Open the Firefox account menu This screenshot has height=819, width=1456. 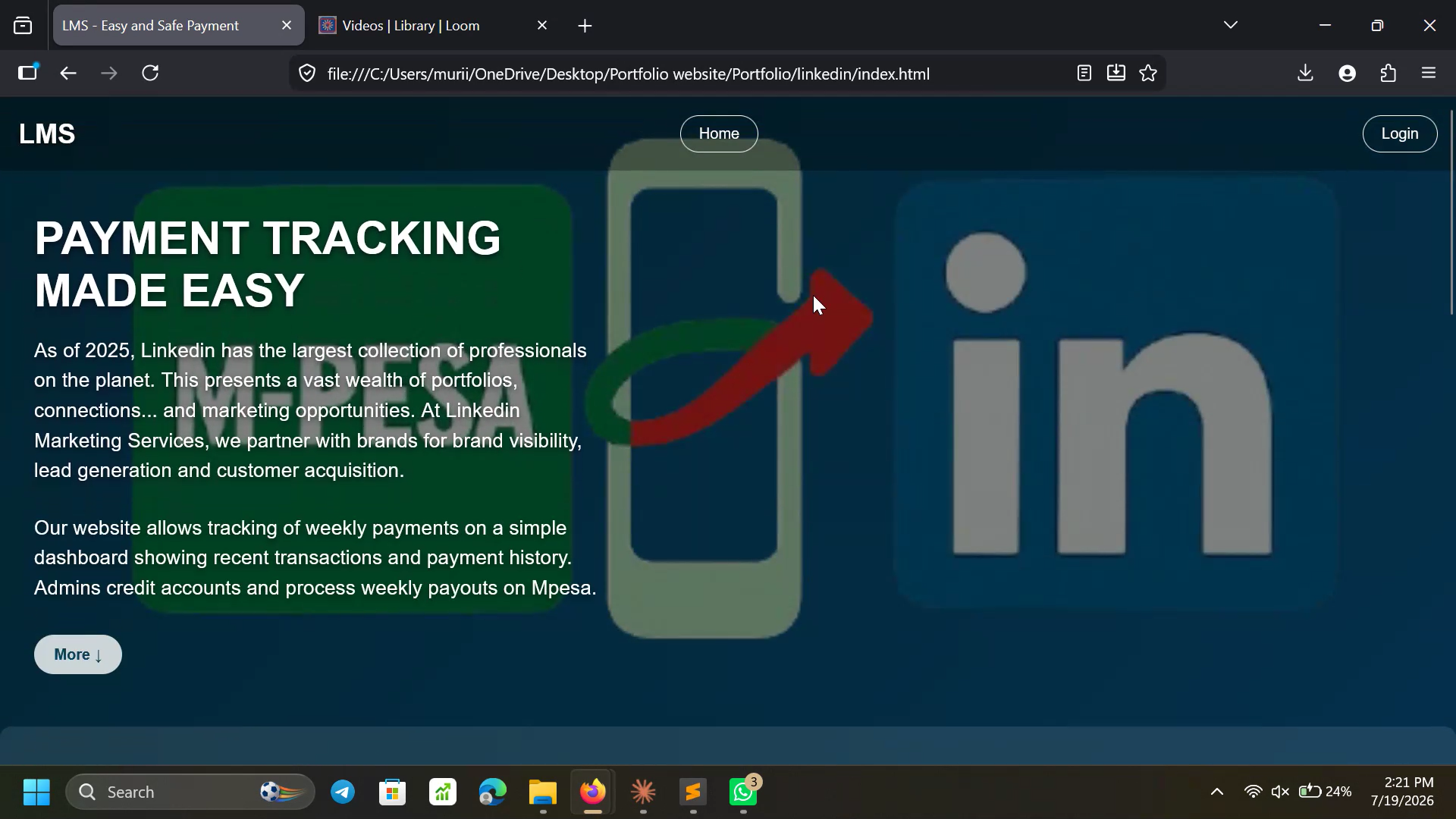coord(1348,74)
